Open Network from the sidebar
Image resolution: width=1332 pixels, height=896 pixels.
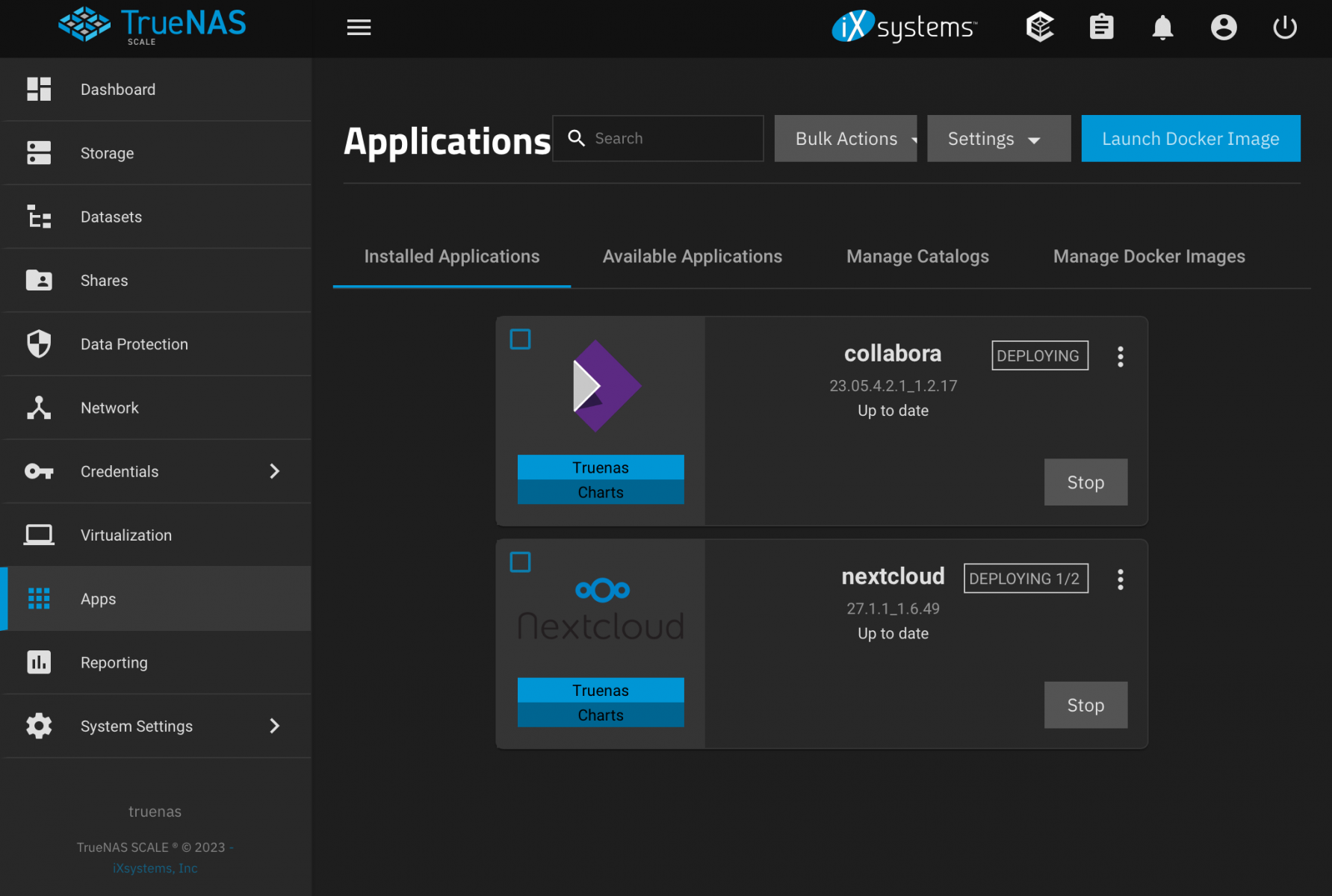point(156,408)
